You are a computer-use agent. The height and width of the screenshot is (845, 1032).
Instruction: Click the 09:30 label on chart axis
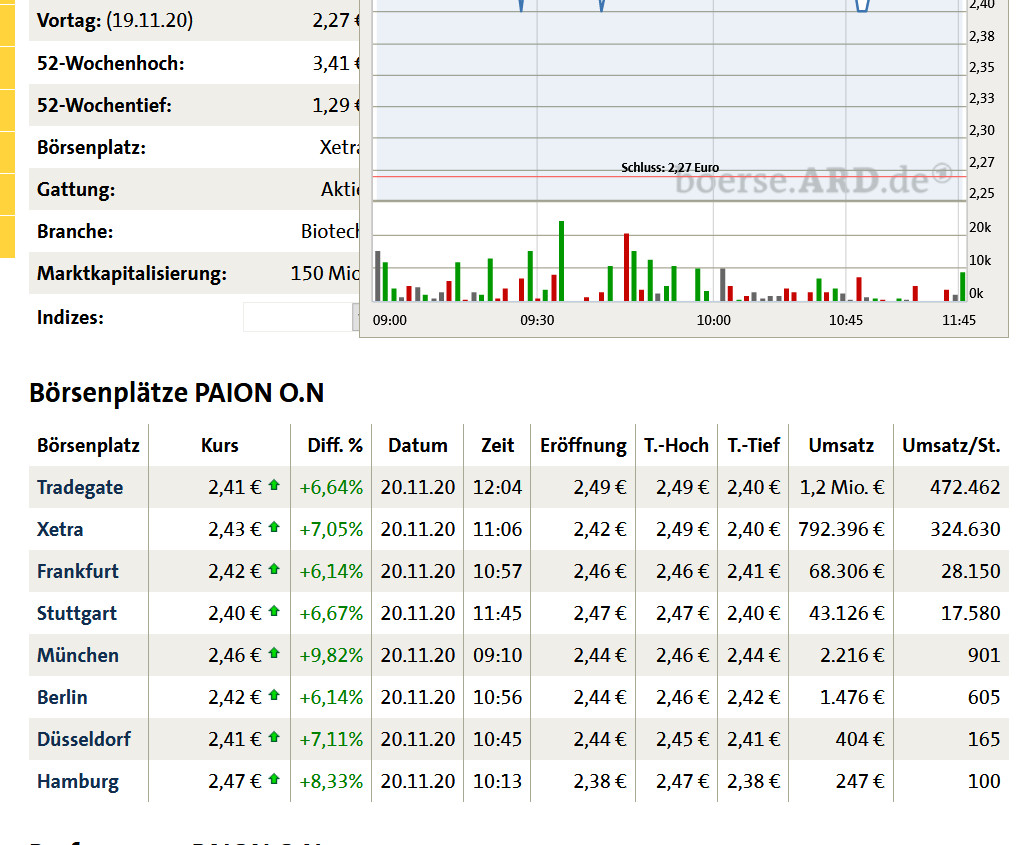[537, 320]
